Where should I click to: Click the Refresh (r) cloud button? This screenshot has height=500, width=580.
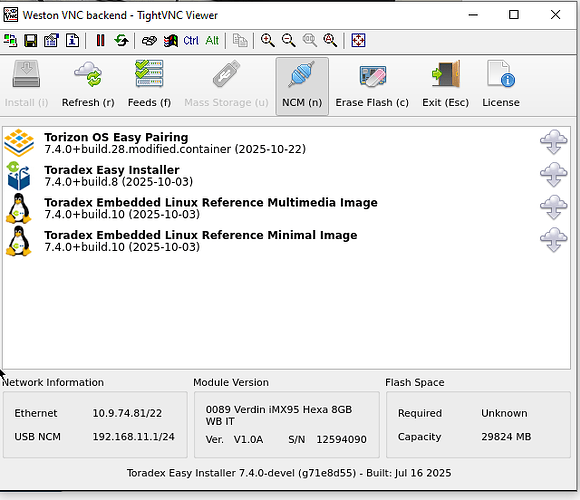pyautogui.click(x=88, y=85)
